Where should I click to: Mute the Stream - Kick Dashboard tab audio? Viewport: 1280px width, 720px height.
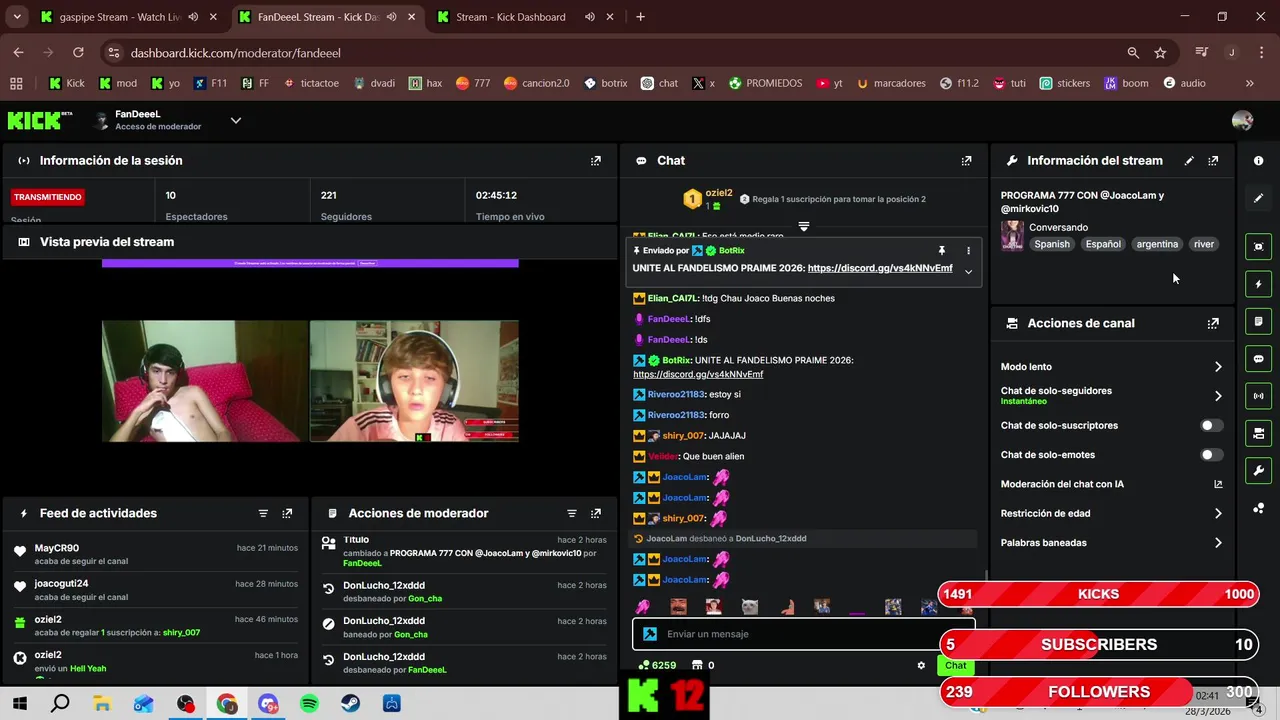(x=590, y=17)
